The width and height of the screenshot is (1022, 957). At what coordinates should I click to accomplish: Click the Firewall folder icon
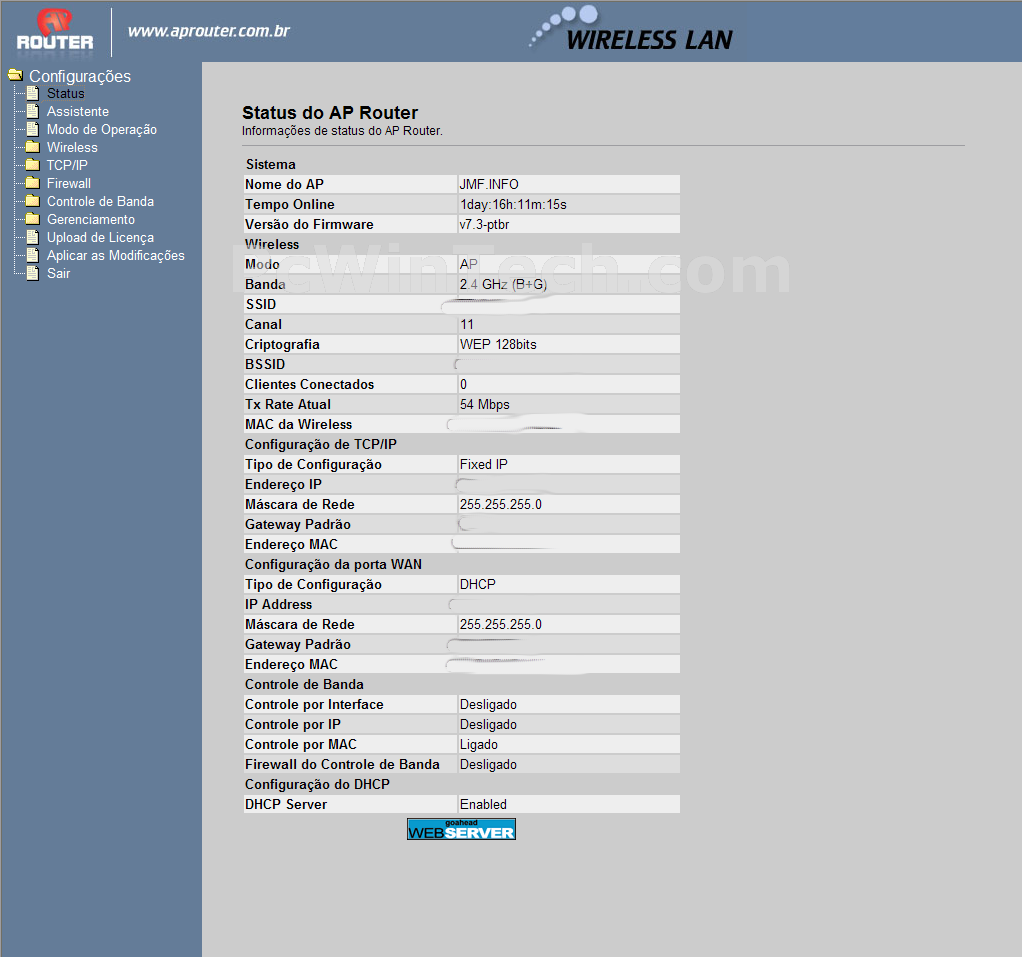(33, 183)
